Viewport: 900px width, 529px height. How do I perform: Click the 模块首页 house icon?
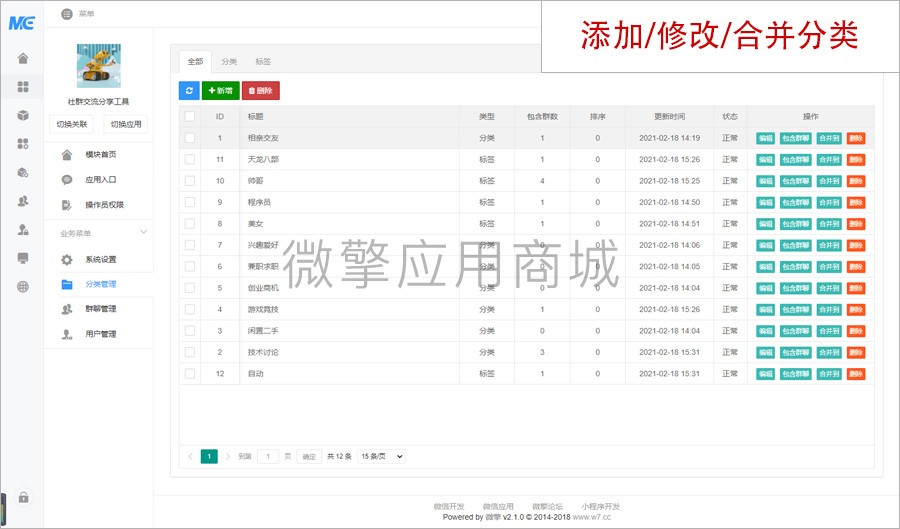point(67,155)
